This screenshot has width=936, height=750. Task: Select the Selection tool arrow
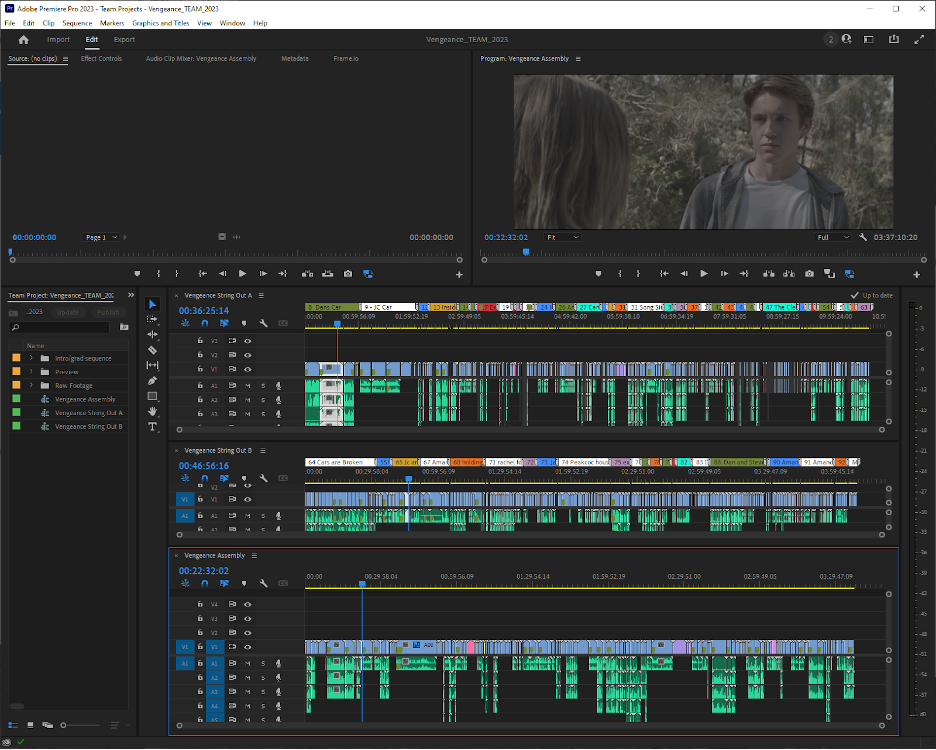pyautogui.click(x=152, y=304)
